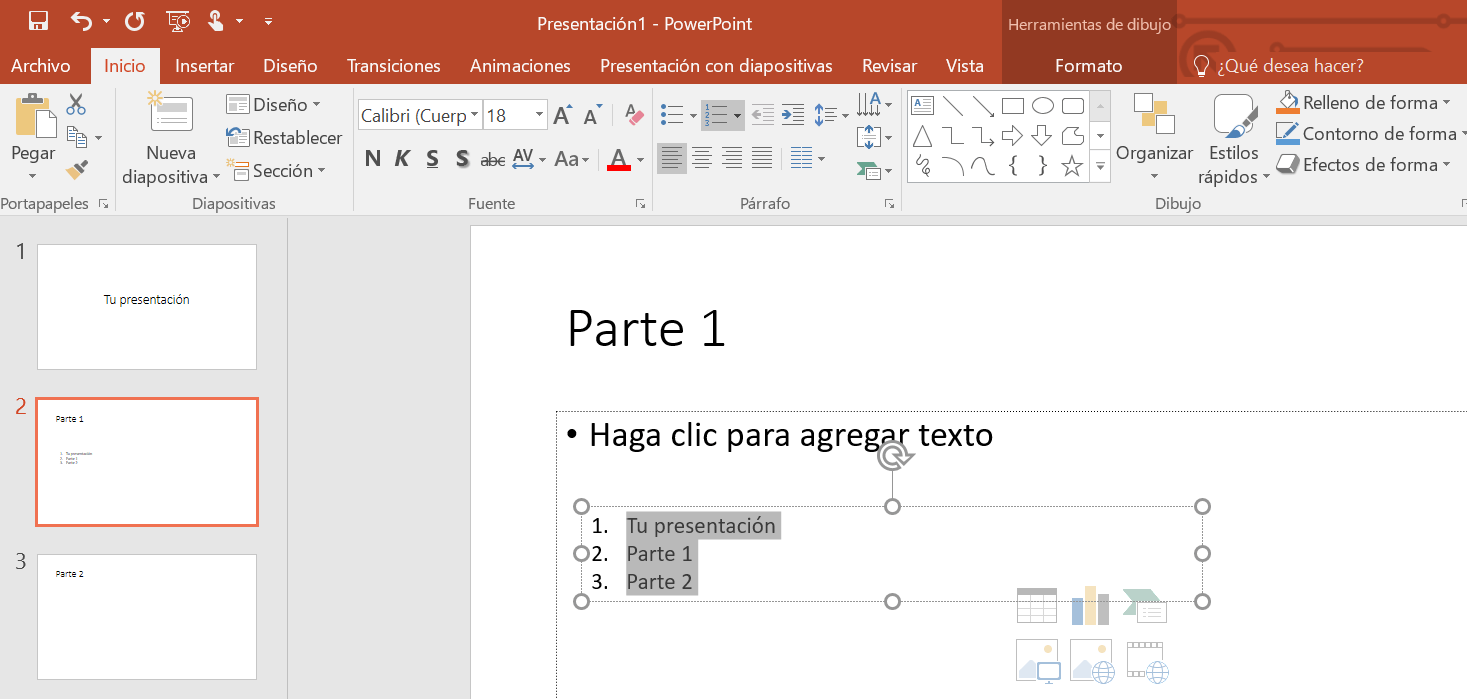This screenshot has width=1467, height=699.
Task: Increase font size with large A
Action: tap(563, 116)
